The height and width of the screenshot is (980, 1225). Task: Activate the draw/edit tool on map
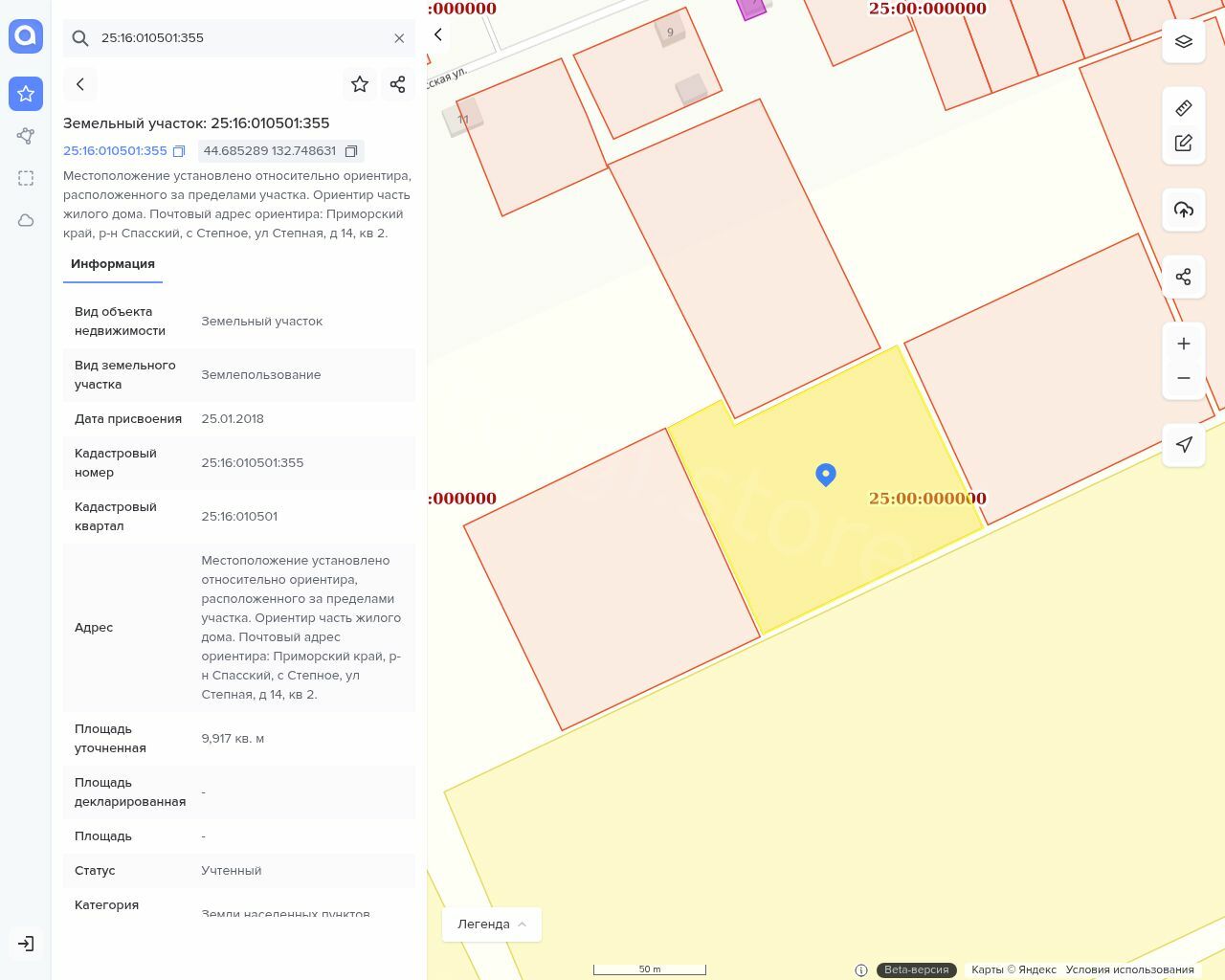[x=1184, y=143]
